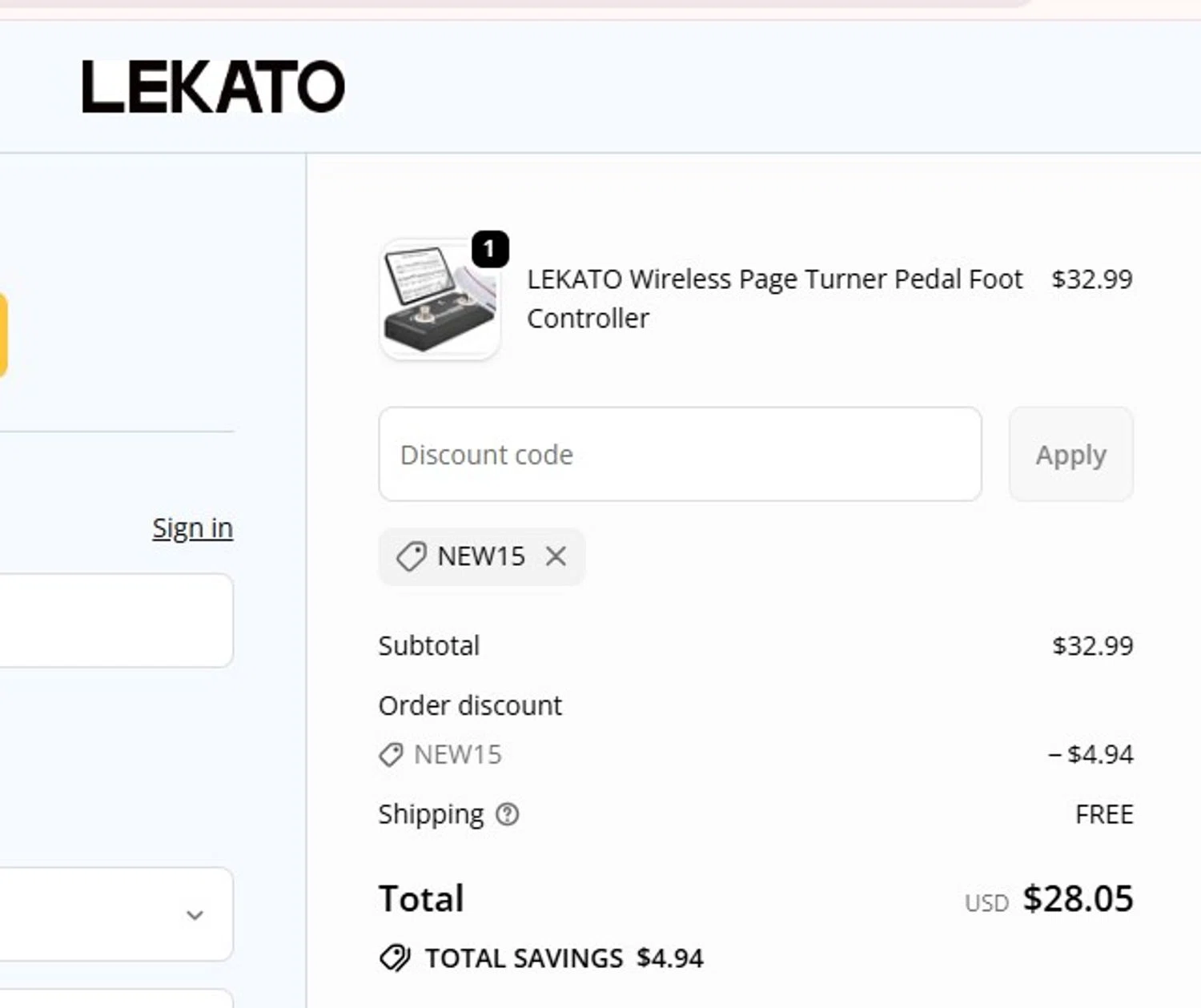Viewport: 1201px width, 1008px height.
Task: Click the tag icon in NEW15 chip
Action: click(412, 556)
